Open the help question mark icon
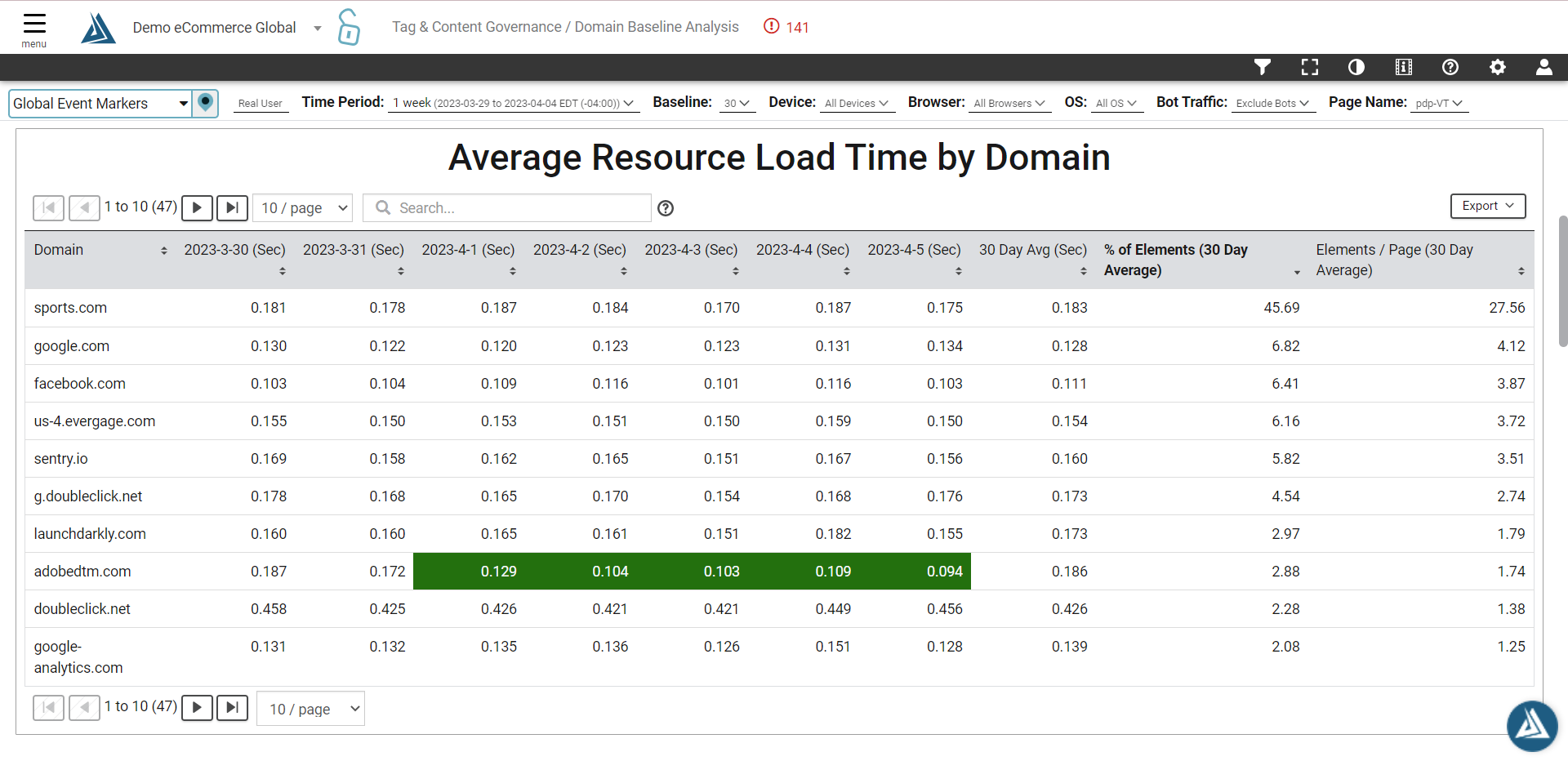The image size is (1568, 761). (x=1450, y=67)
